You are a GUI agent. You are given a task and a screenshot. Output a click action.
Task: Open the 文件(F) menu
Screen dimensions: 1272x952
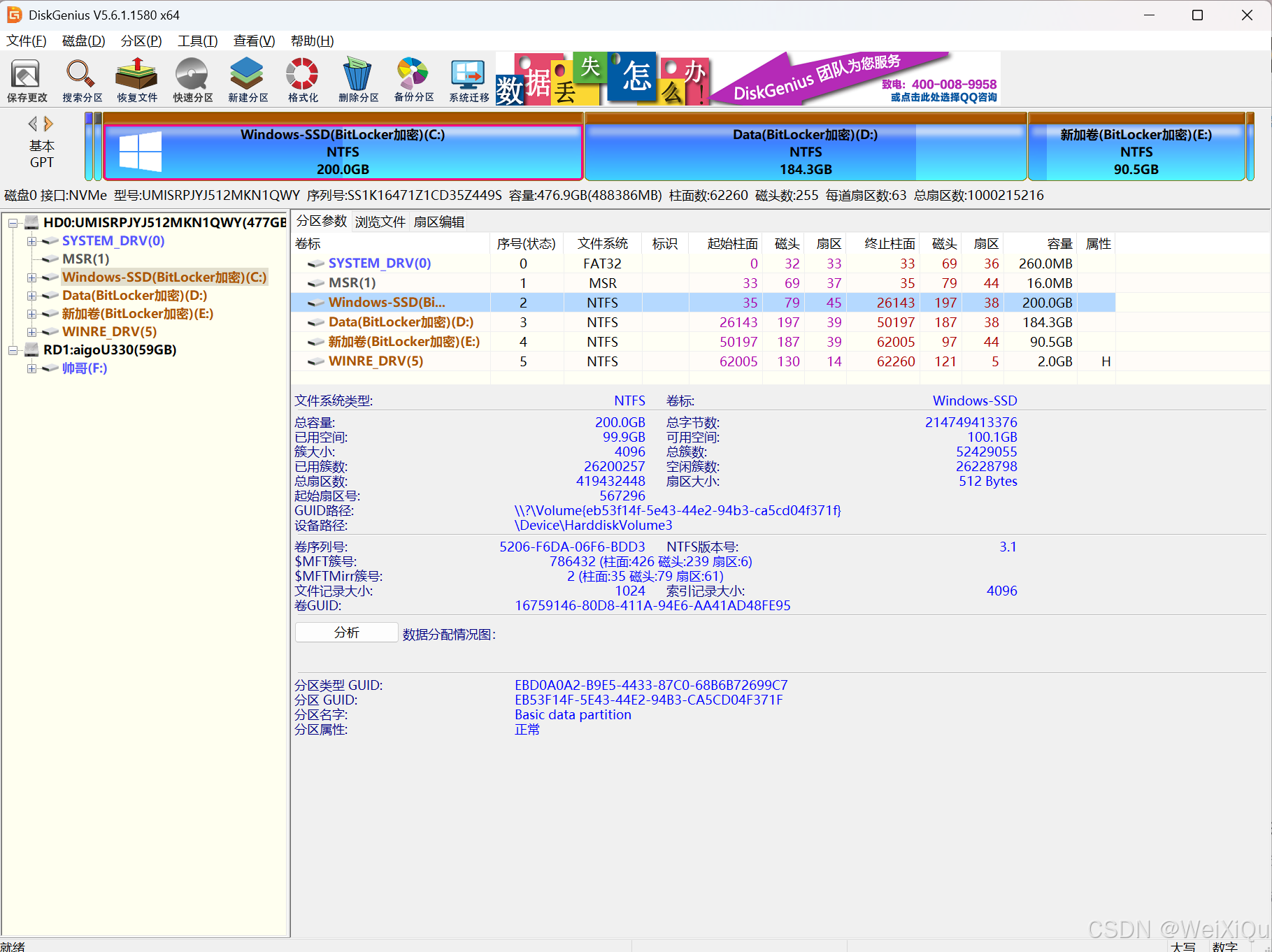(x=27, y=41)
